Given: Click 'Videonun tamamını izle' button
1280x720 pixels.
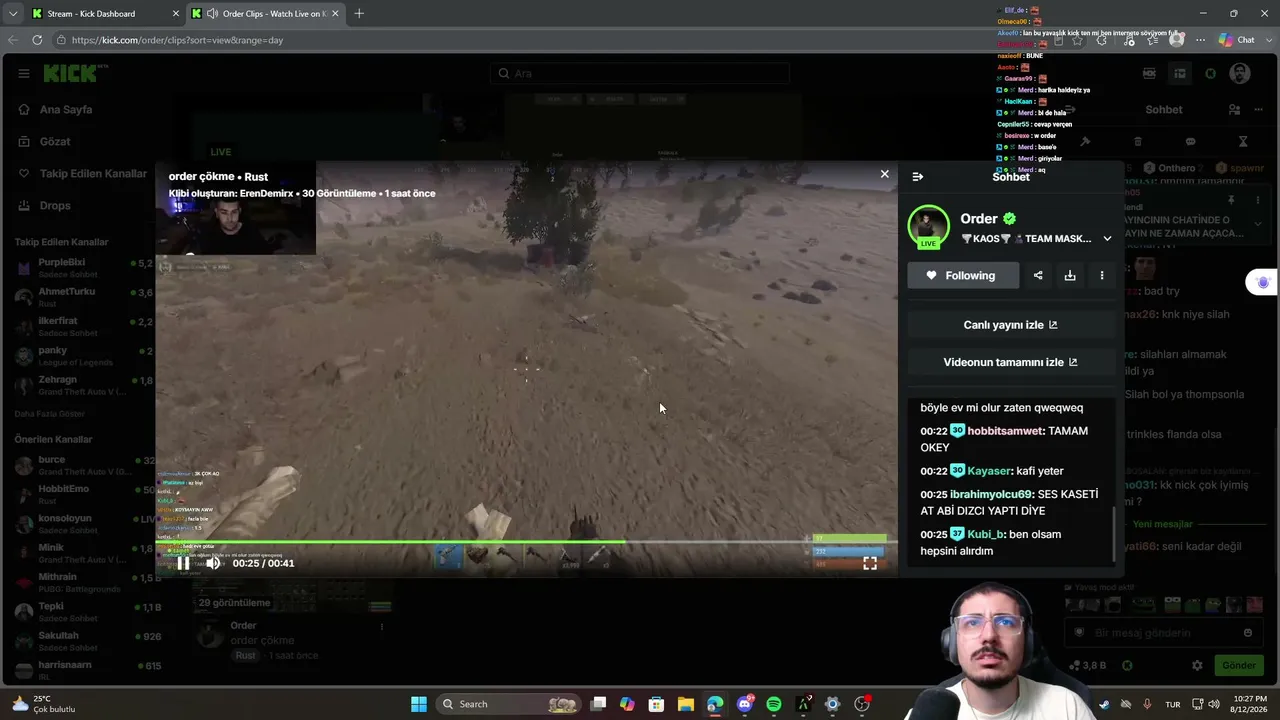Looking at the screenshot, I should coord(1010,362).
